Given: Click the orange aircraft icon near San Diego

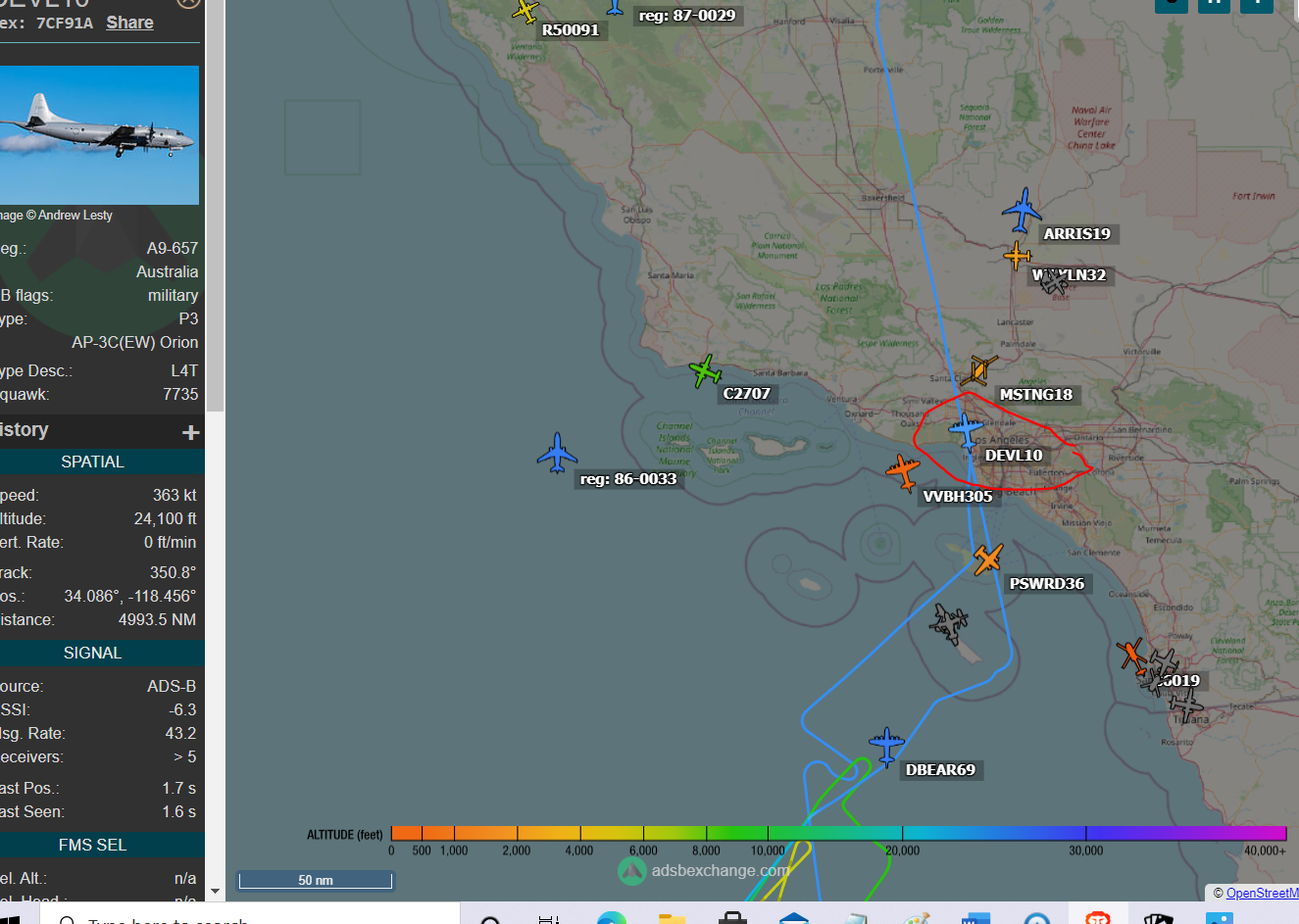Looking at the screenshot, I should 1131,655.
